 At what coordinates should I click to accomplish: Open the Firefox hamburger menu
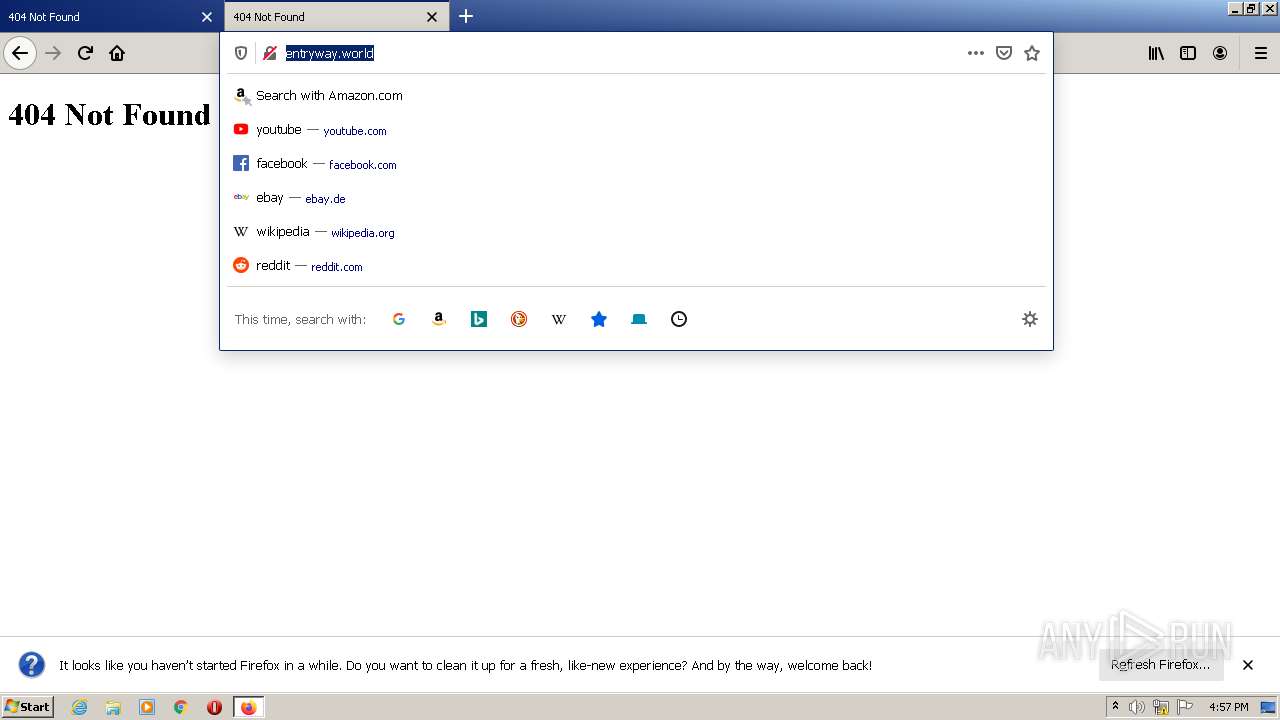coord(1261,53)
